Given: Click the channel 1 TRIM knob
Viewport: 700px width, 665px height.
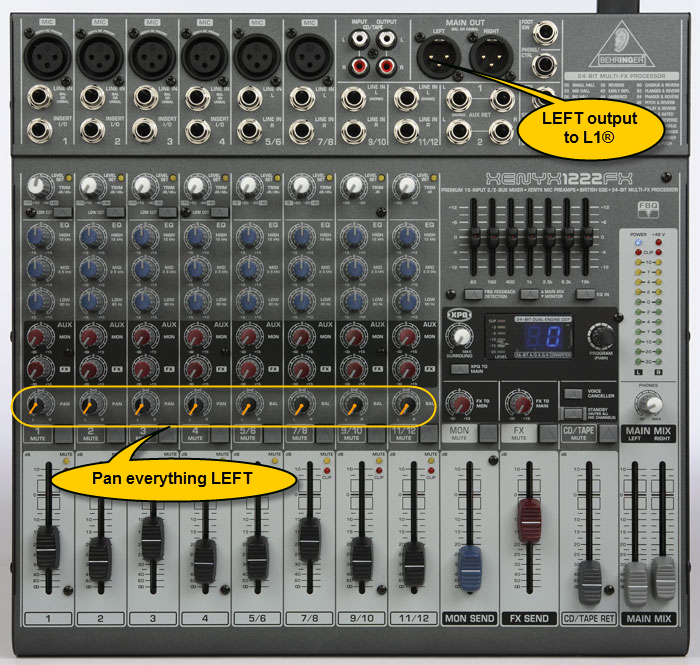Looking at the screenshot, I should pyautogui.click(x=38, y=184).
